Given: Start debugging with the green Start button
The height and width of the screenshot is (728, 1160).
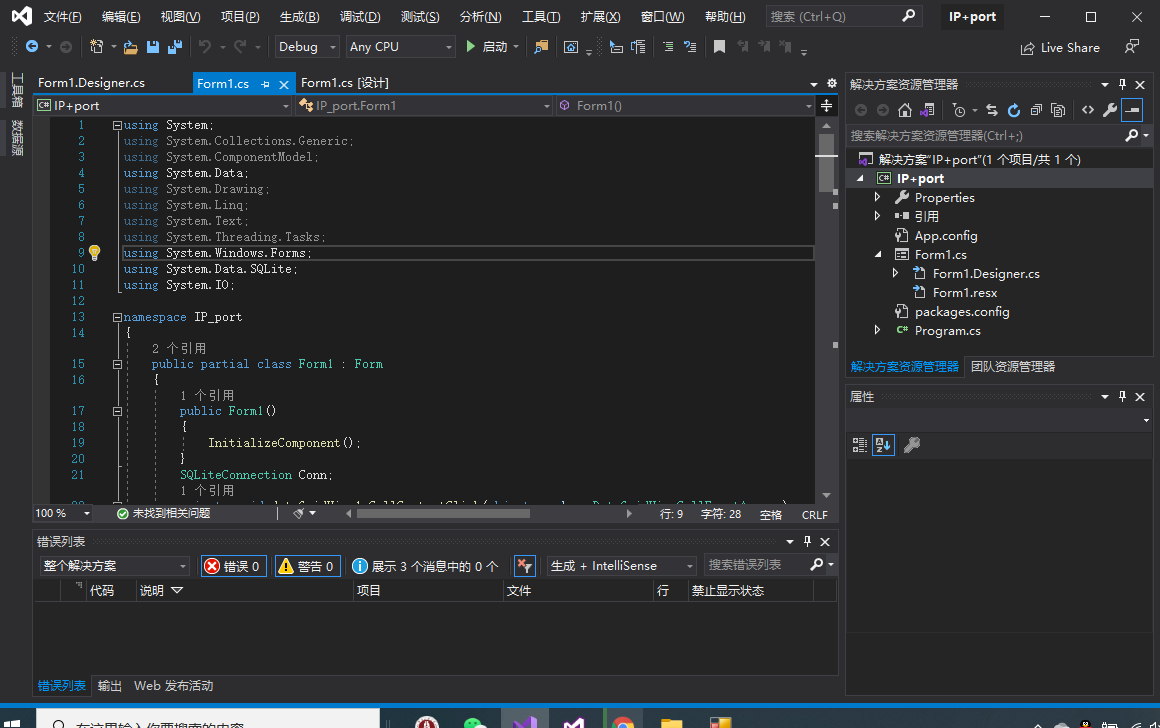Looking at the screenshot, I should pyautogui.click(x=486, y=47).
